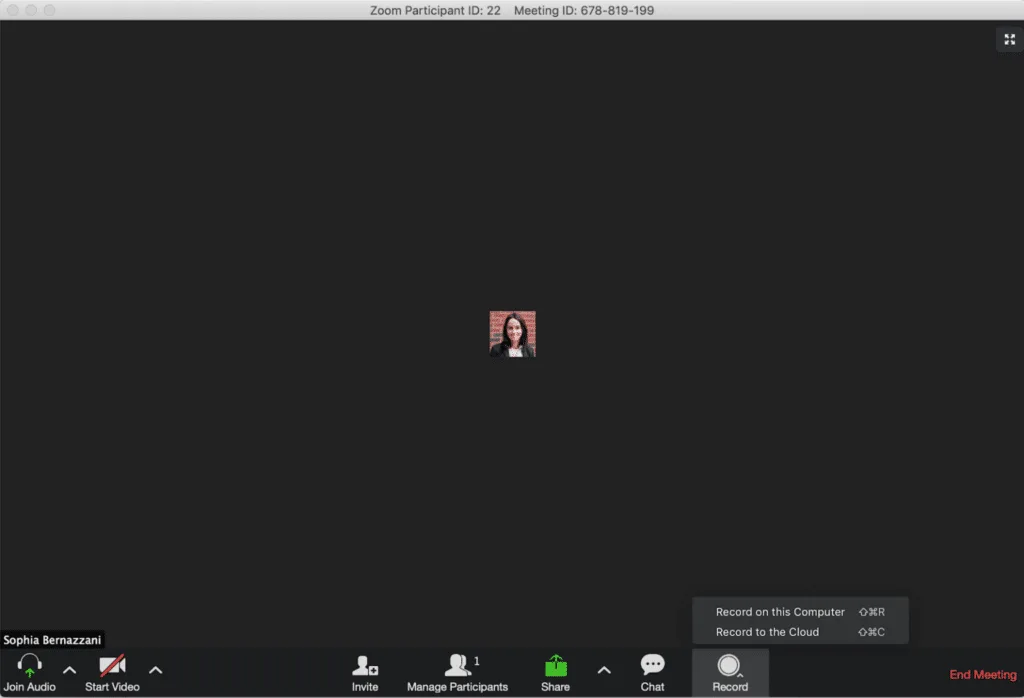Image resolution: width=1024 pixels, height=698 pixels.
Task: Expand sharing options arrow beside Share
Action: tap(603, 670)
